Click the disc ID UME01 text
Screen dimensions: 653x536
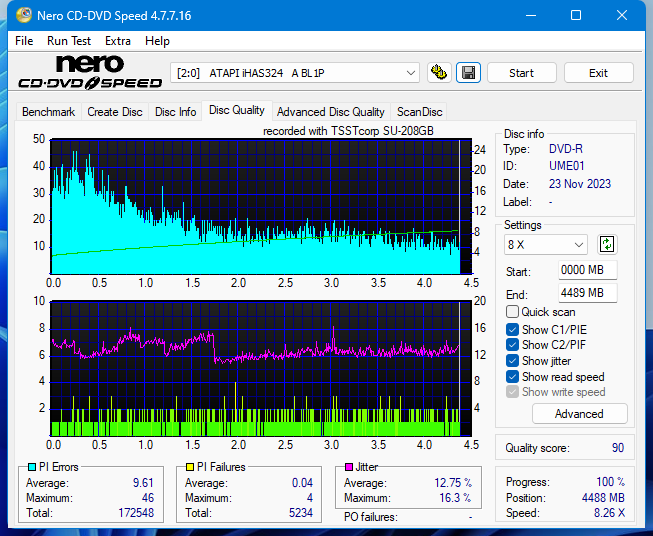[566, 166]
